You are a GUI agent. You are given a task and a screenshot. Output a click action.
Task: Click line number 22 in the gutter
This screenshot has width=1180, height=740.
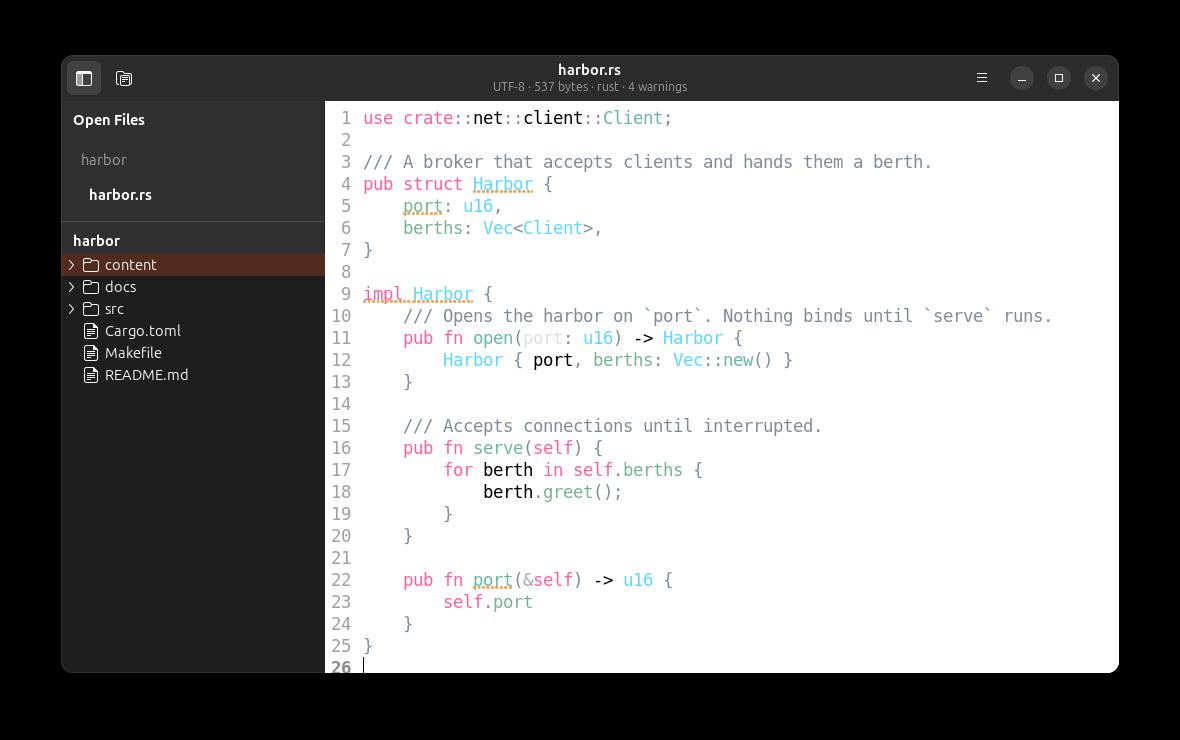[341, 580]
